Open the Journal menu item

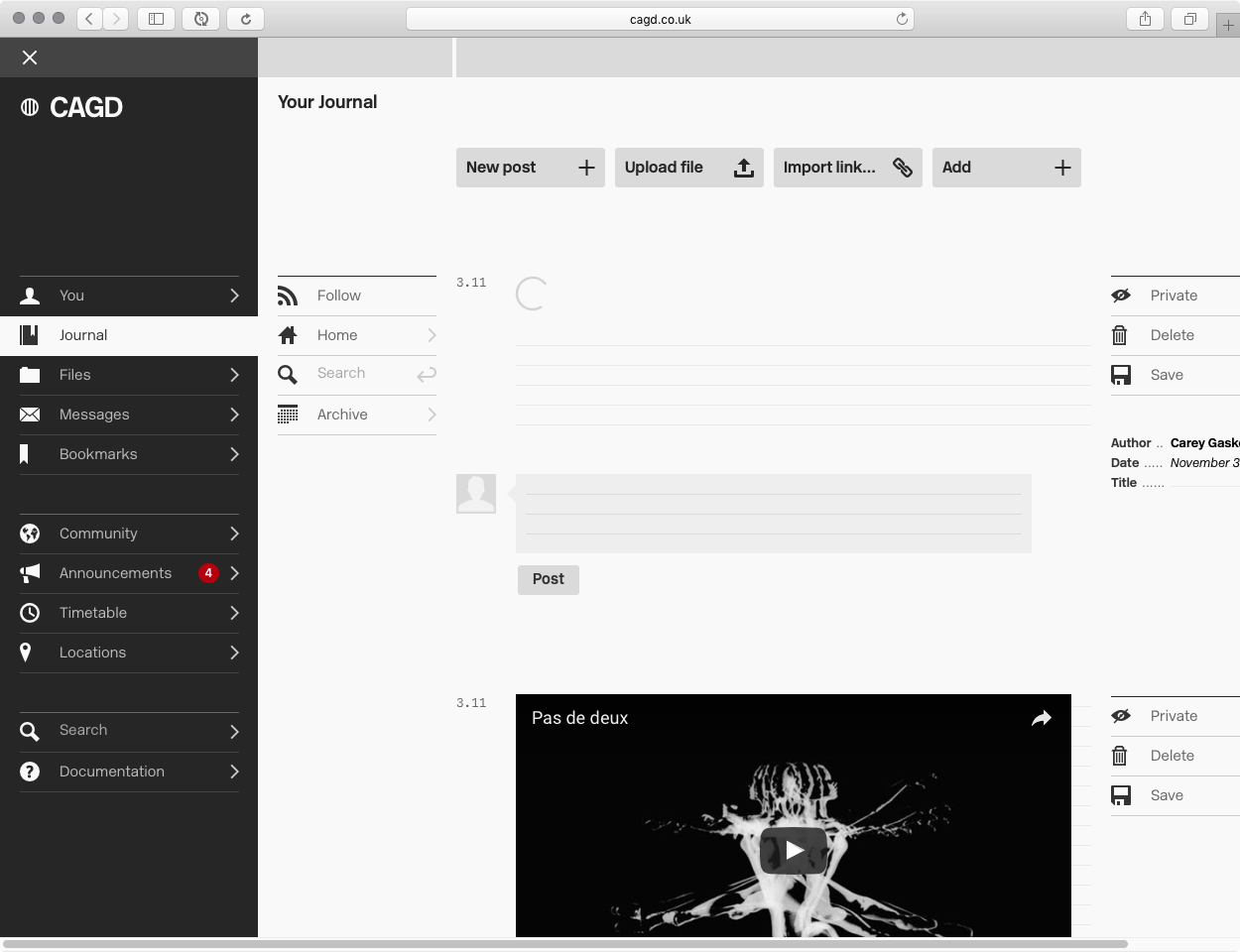point(129,335)
